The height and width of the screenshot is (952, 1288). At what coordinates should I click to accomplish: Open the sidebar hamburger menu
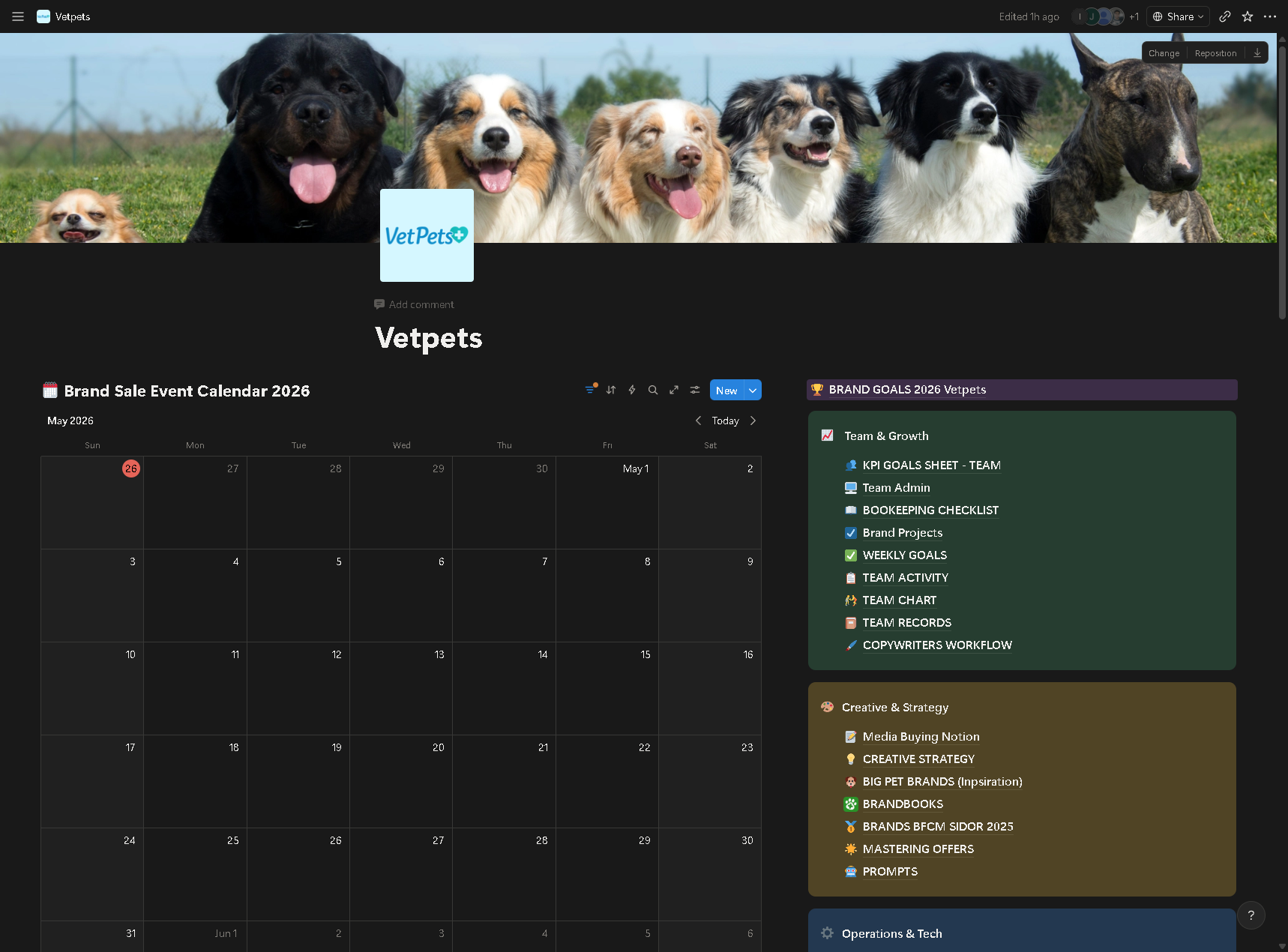18,16
